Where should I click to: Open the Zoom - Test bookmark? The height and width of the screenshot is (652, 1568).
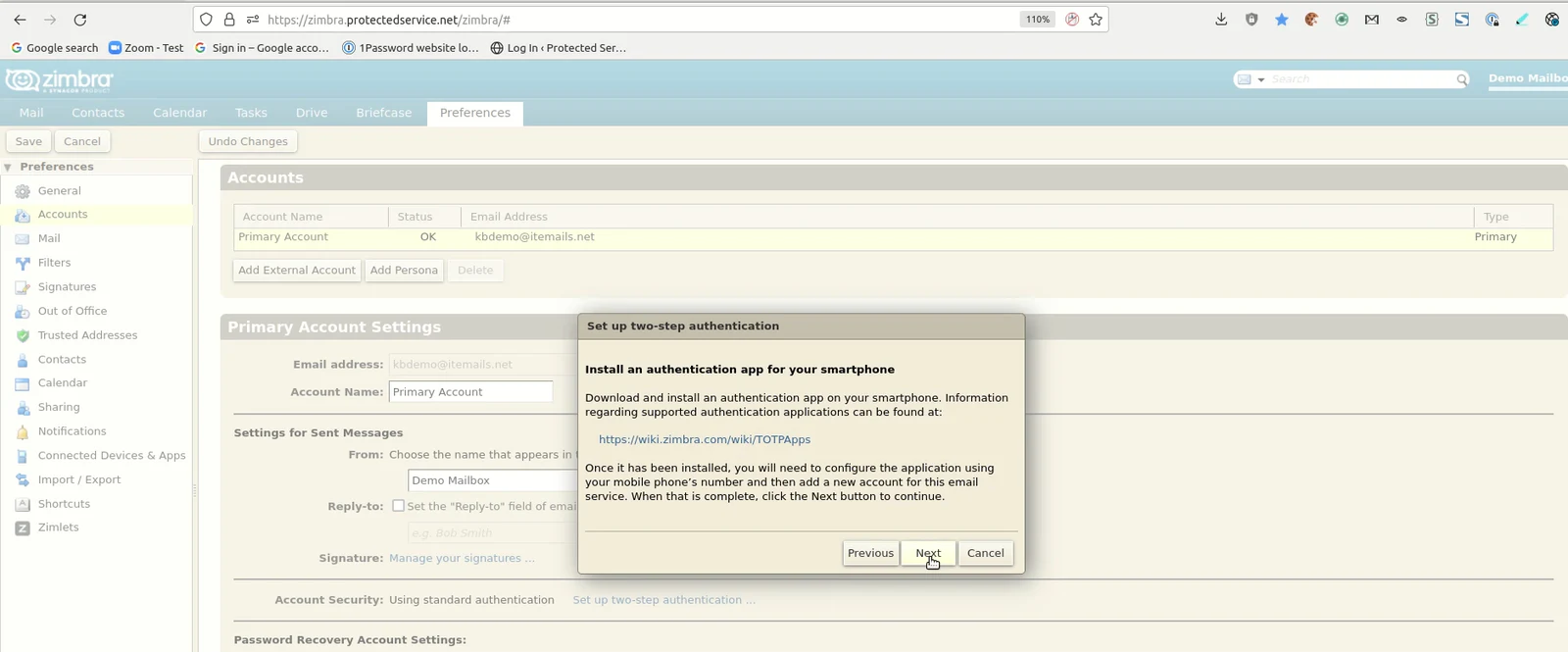[x=146, y=48]
